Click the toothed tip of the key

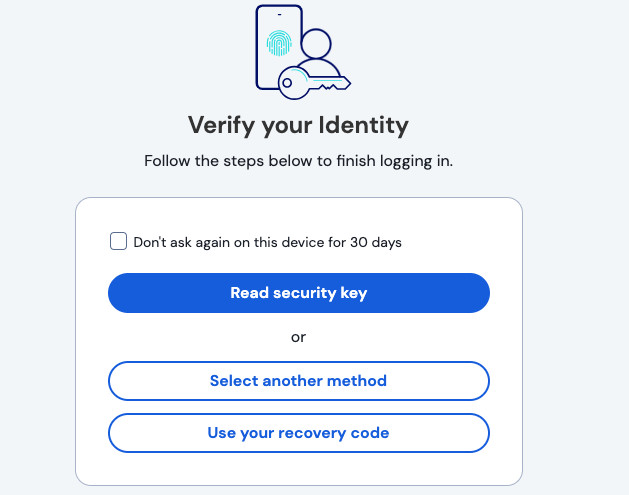point(341,82)
